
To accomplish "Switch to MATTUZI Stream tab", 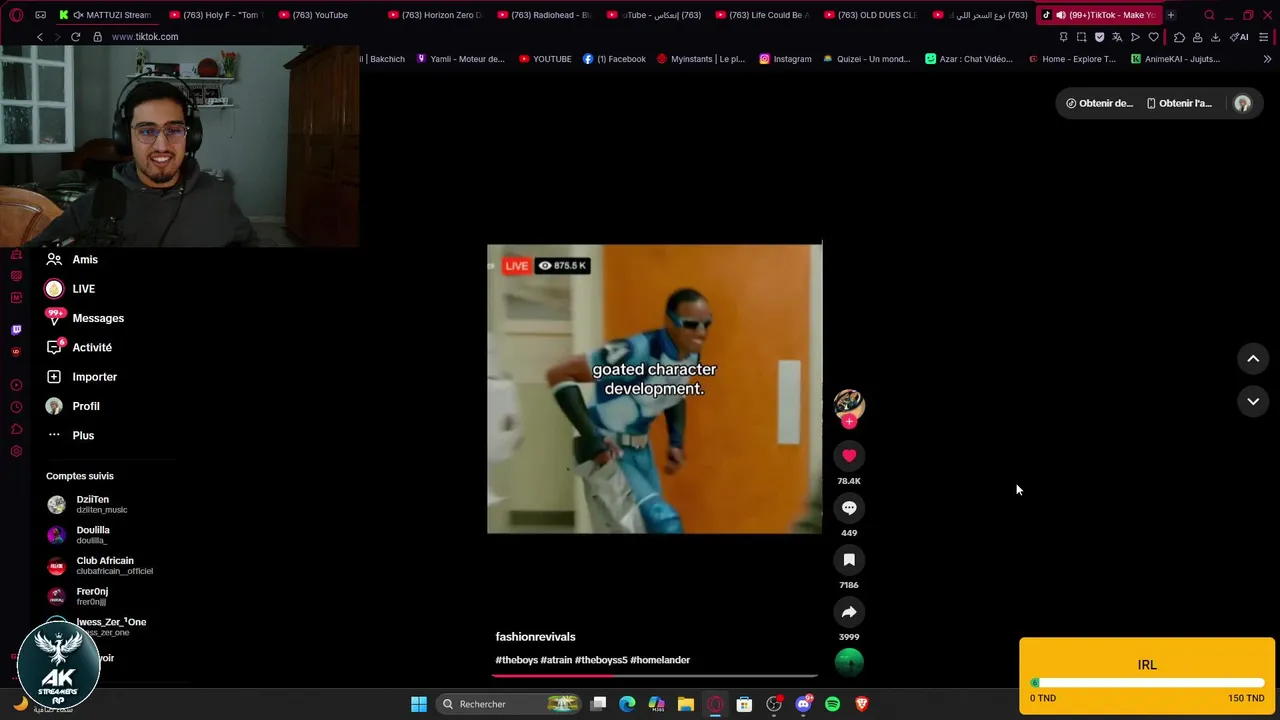I will (x=110, y=15).
